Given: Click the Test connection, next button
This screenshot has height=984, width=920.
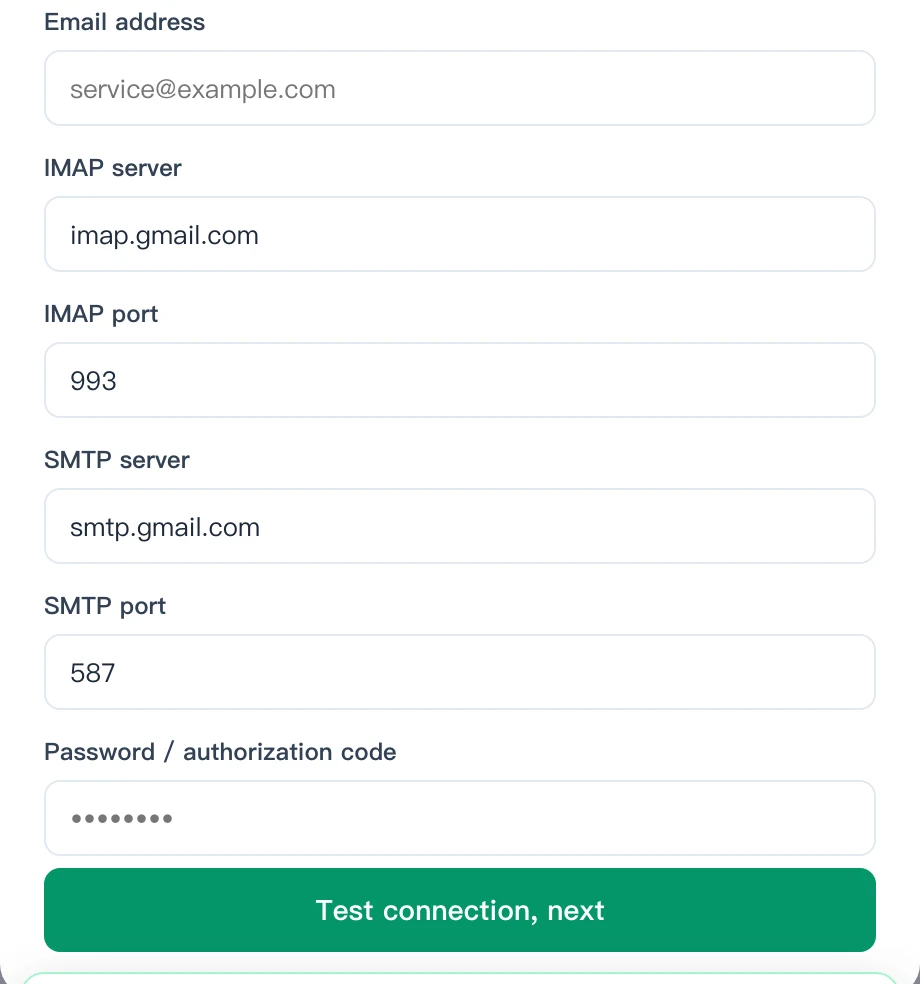Looking at the screenshot, I should pyautogui.click(x=459, y=910).
